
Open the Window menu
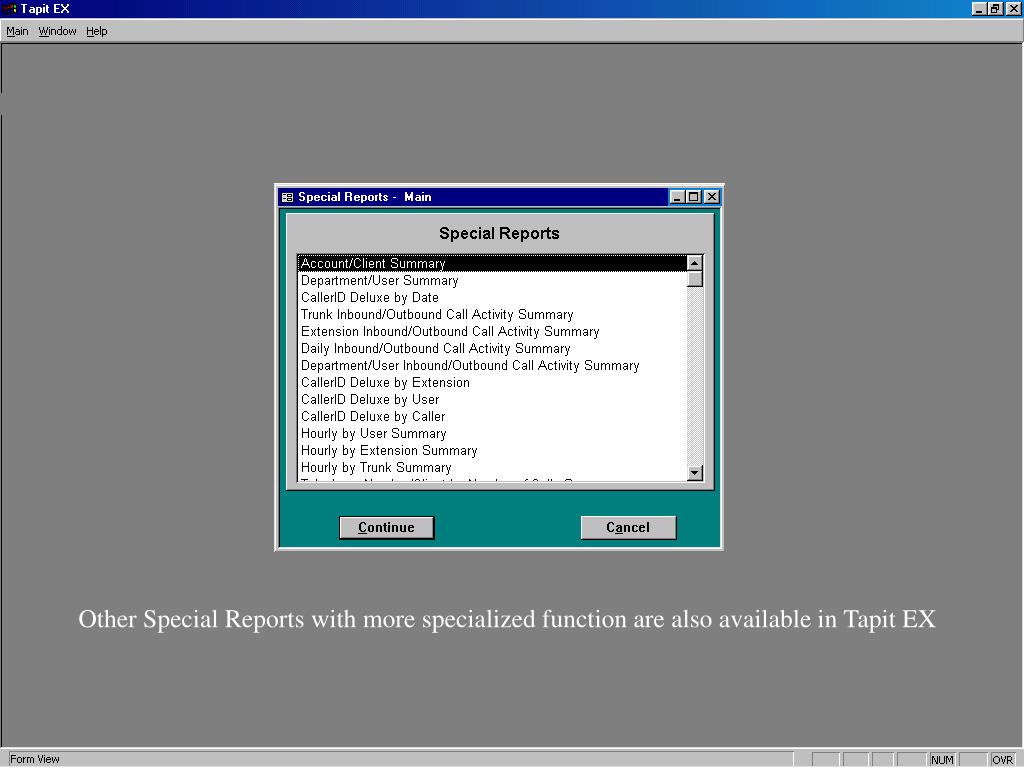pos(57,31)
